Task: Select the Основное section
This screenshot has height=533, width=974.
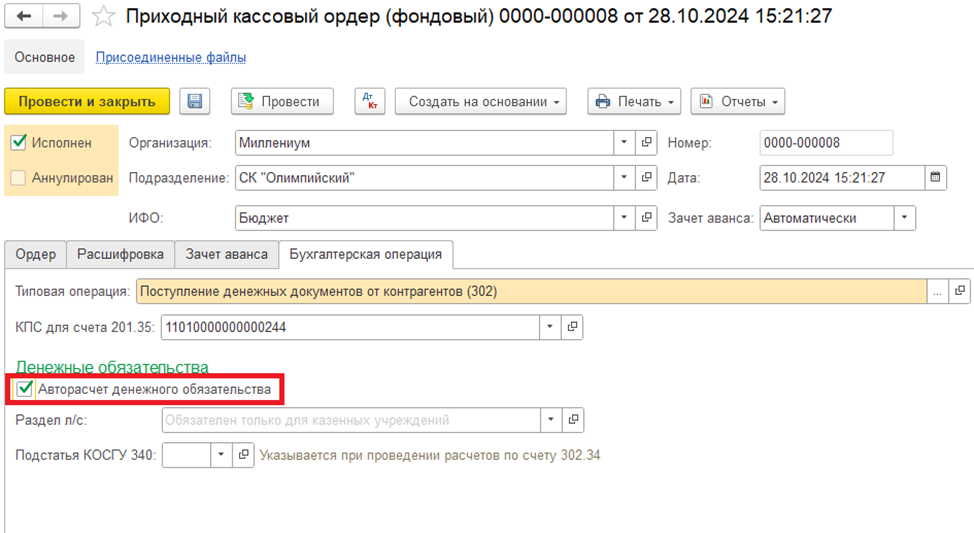Action: pos(45,57)
